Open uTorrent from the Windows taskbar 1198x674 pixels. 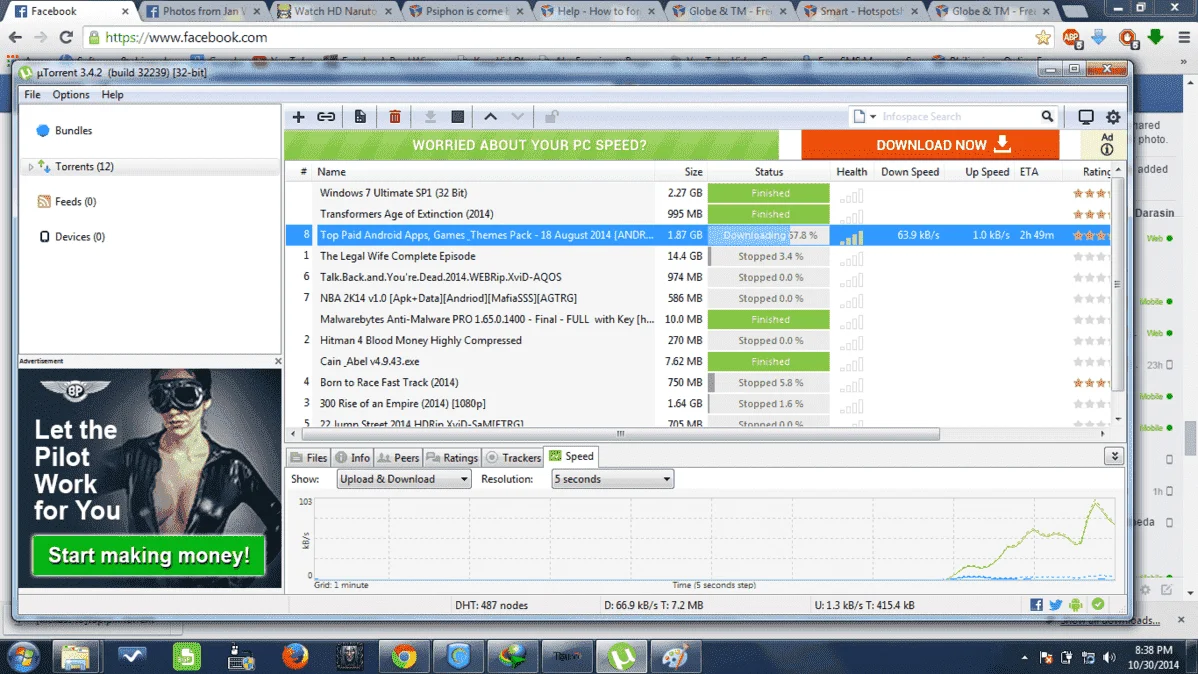[x=622, y=656]
